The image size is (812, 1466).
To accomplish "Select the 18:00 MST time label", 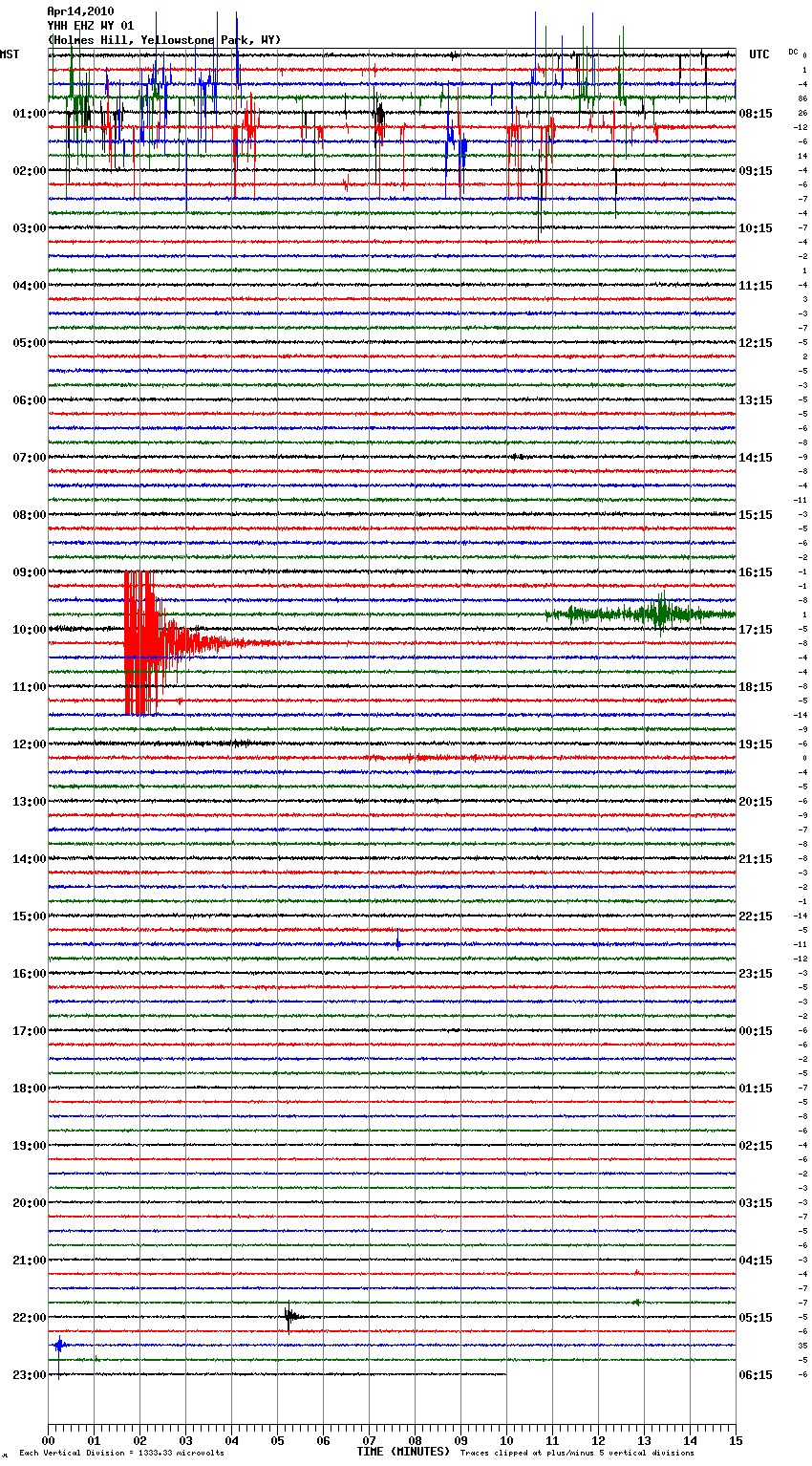I will click(x=30, y=1089).
